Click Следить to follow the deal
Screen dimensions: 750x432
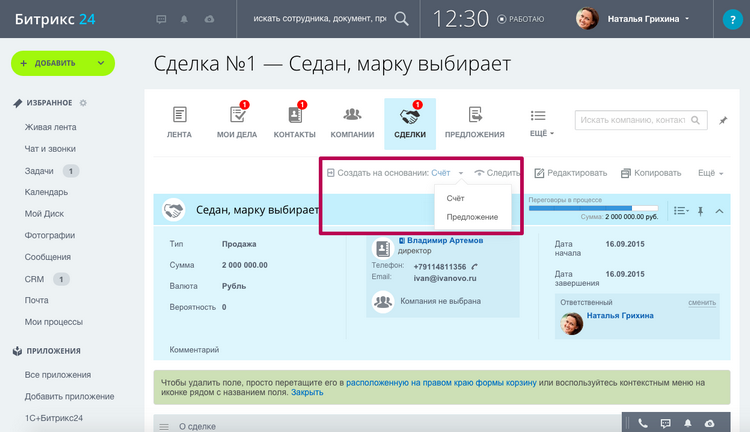(x=497, y=173)
